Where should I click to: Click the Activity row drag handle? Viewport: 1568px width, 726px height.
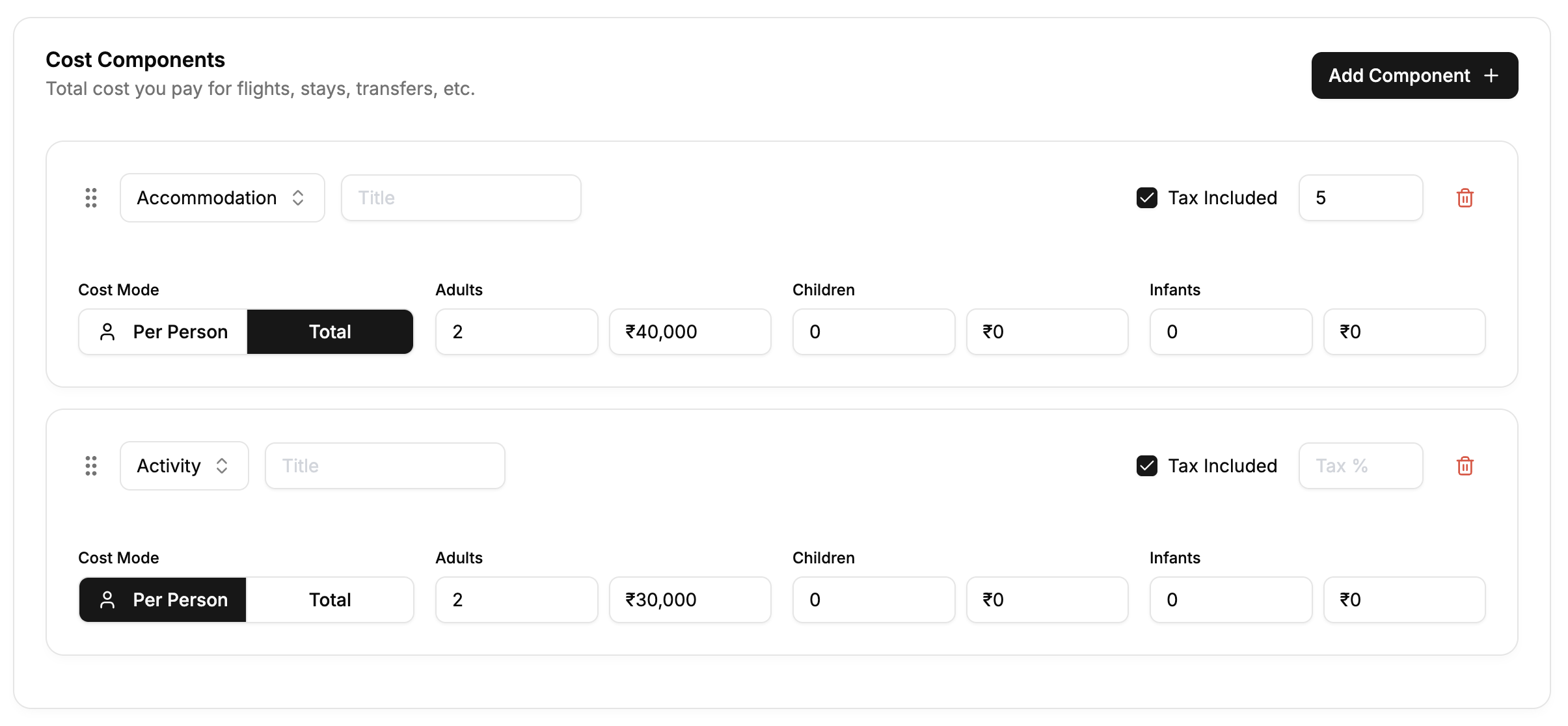tap(91, 466)
